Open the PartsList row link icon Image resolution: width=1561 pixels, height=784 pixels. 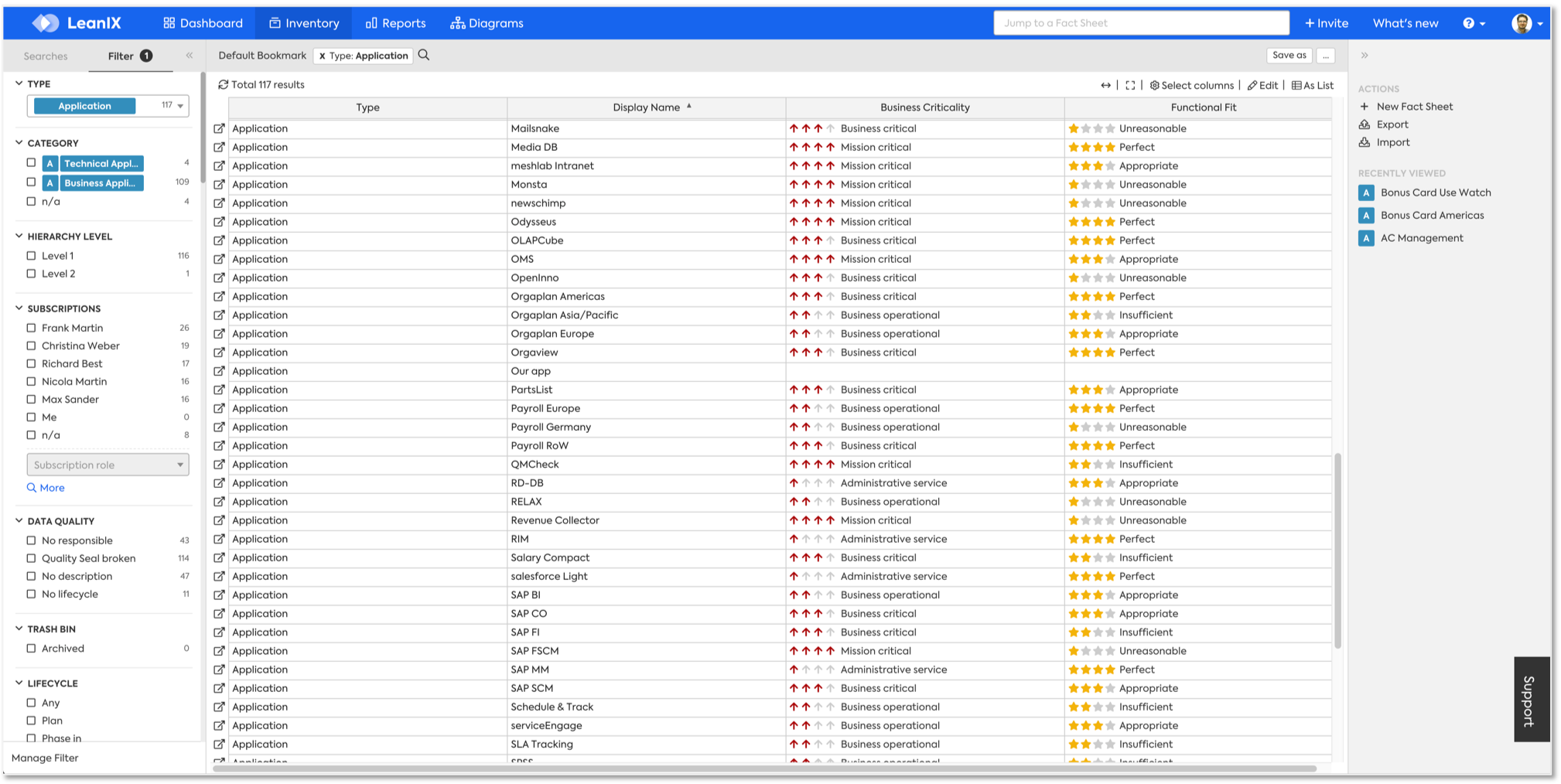click(x=219, y=390)
